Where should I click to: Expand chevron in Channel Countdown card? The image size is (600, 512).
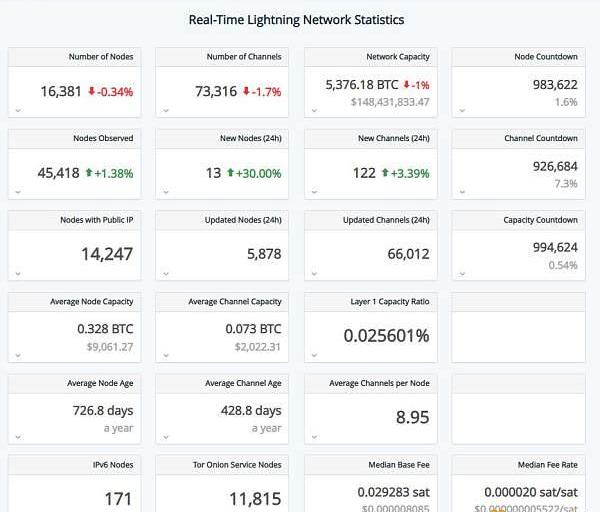click(462, 192)
